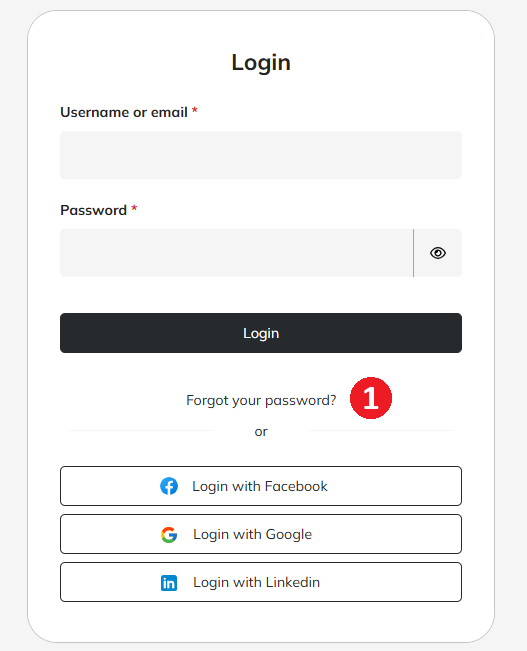Click the Password field label

[x=93, y=210]
